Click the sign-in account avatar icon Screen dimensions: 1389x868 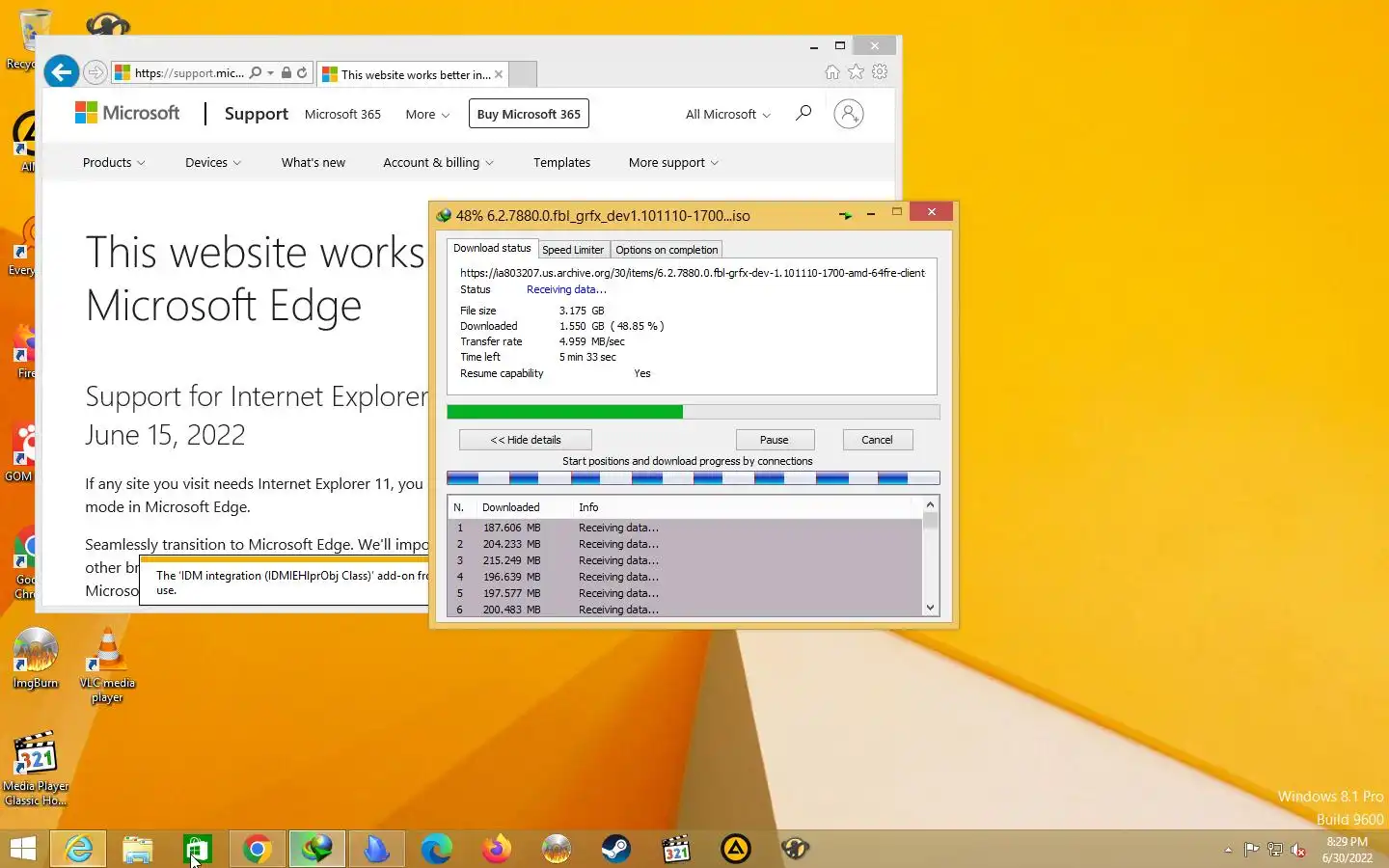pyautogui.click(x=849, y=114)
